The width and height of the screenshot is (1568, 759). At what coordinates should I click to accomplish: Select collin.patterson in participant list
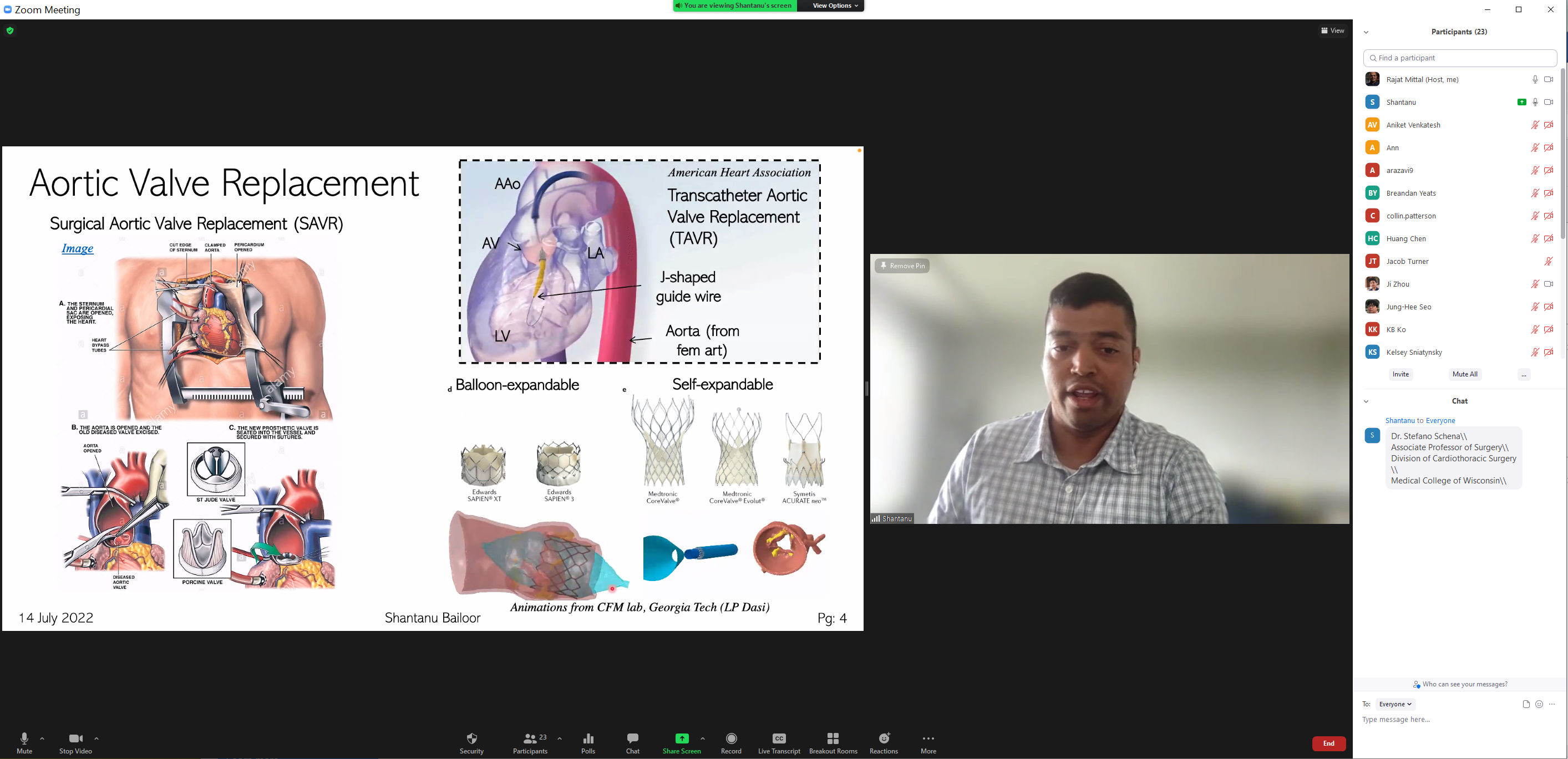pyautogui.click(x=1459, y=216)
